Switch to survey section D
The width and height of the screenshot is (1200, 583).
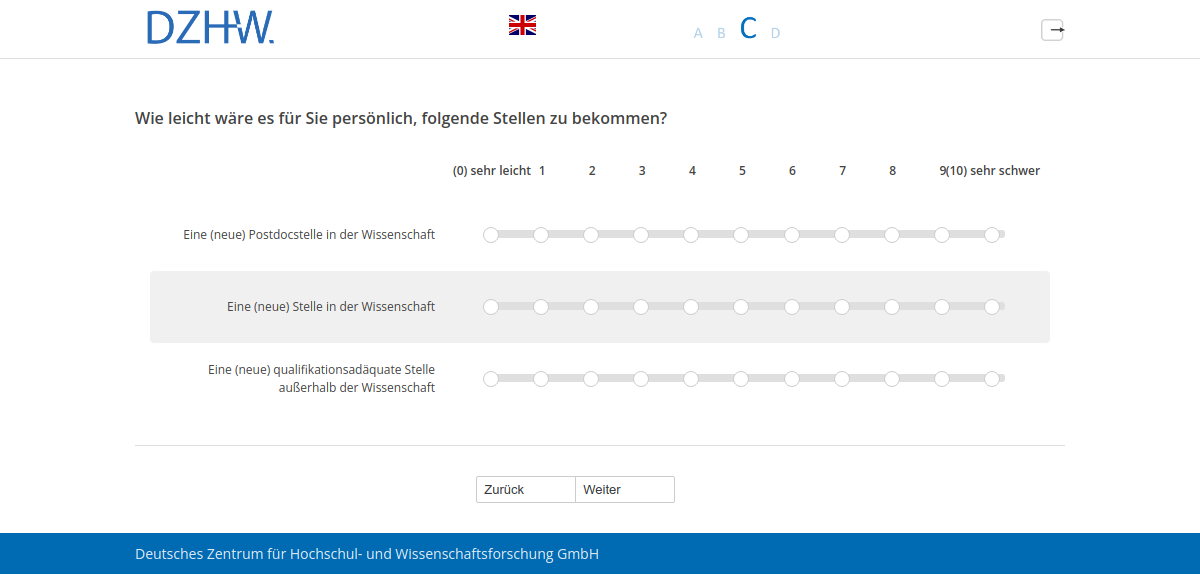tap(775, 33)
